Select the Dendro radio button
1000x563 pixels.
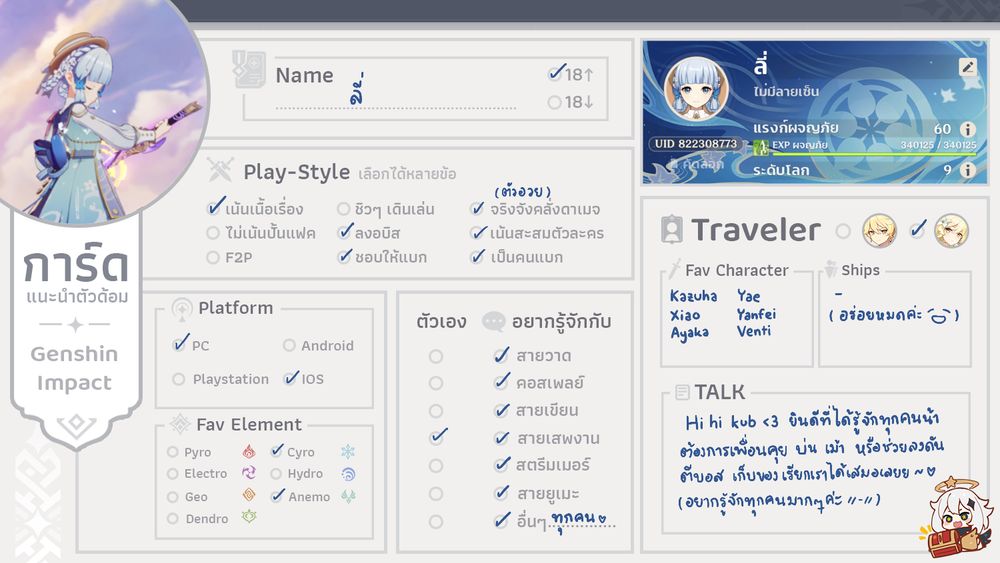coord(172,518)
